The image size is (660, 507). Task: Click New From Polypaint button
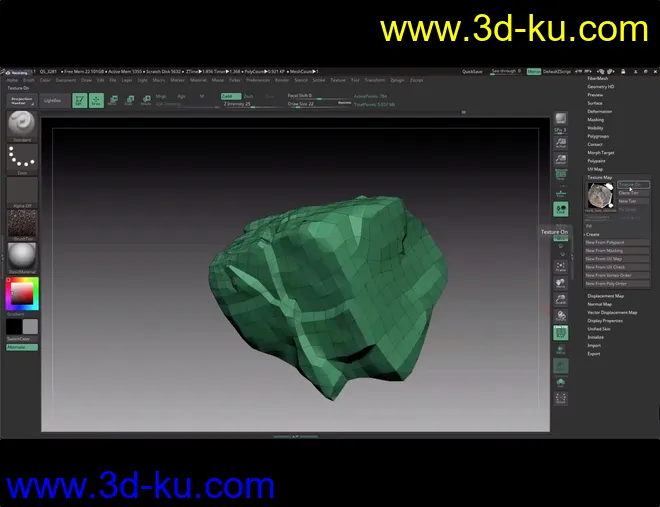[x=617, y=242]
